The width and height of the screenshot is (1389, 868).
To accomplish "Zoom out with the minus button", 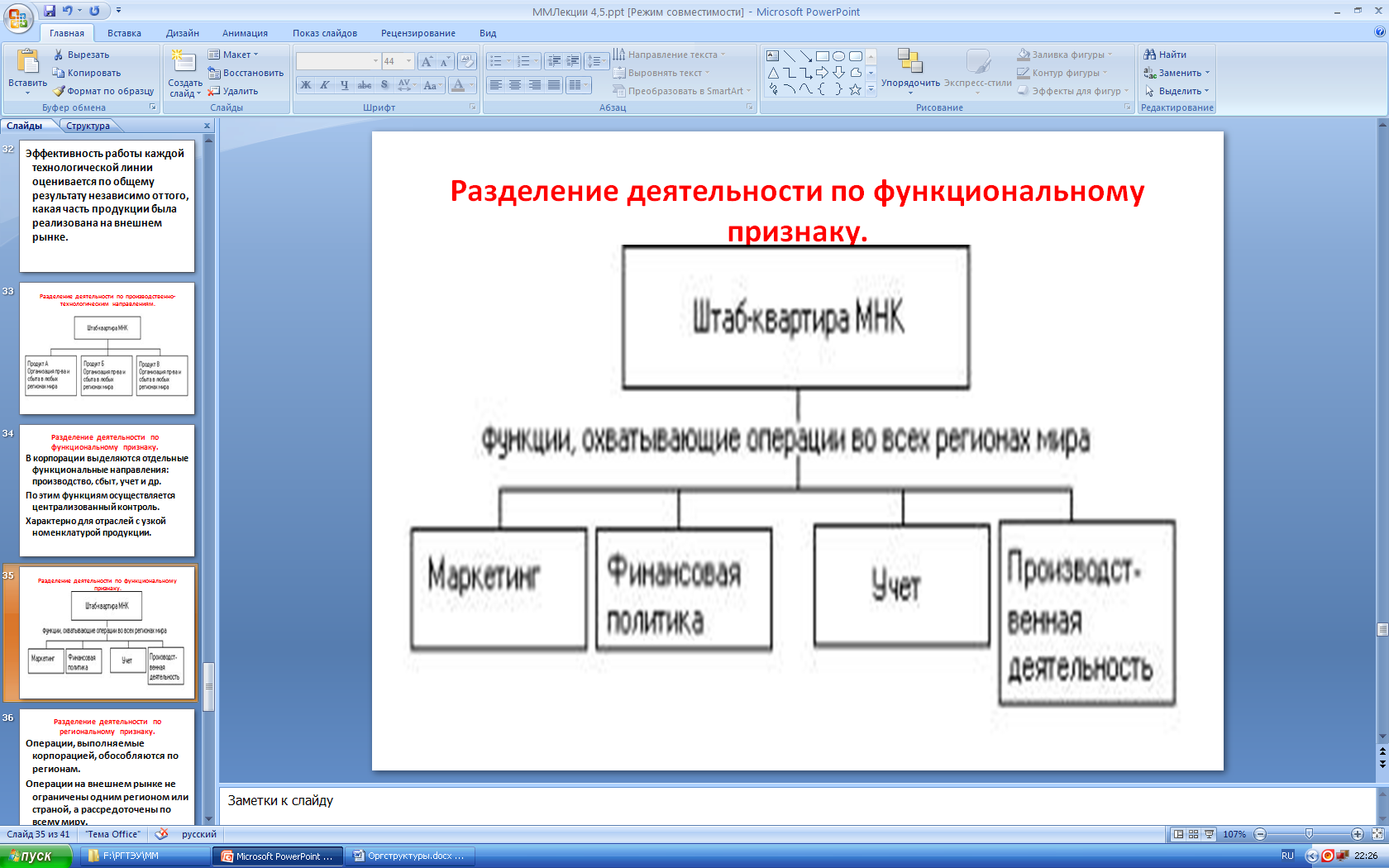I will (x=1260, y=834).
